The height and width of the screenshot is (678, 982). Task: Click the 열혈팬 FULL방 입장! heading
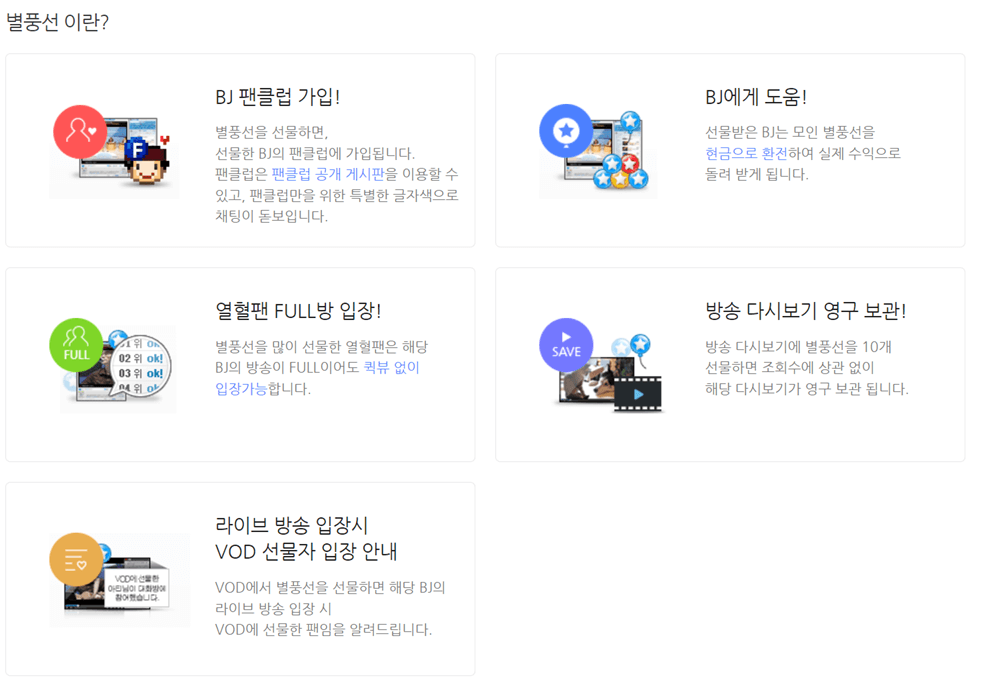coord(298,311)
